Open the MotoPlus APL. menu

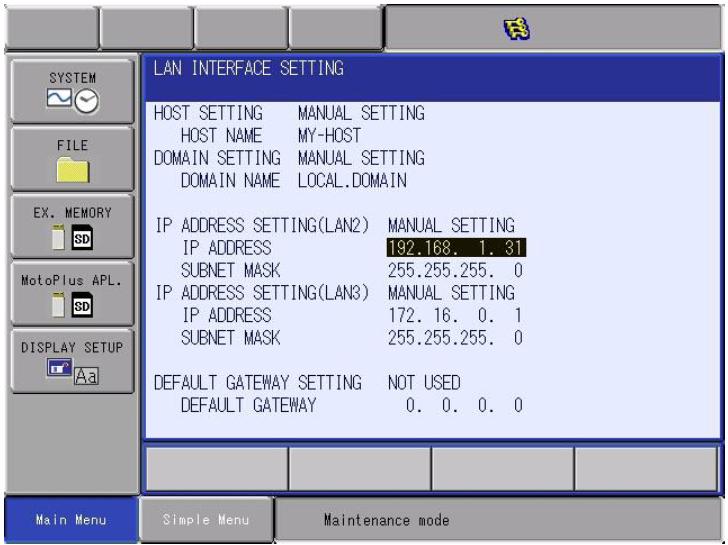72,293
